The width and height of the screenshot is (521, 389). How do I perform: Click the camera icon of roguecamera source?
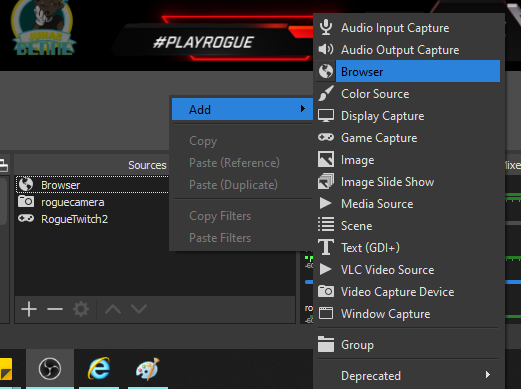coord(26,202)
